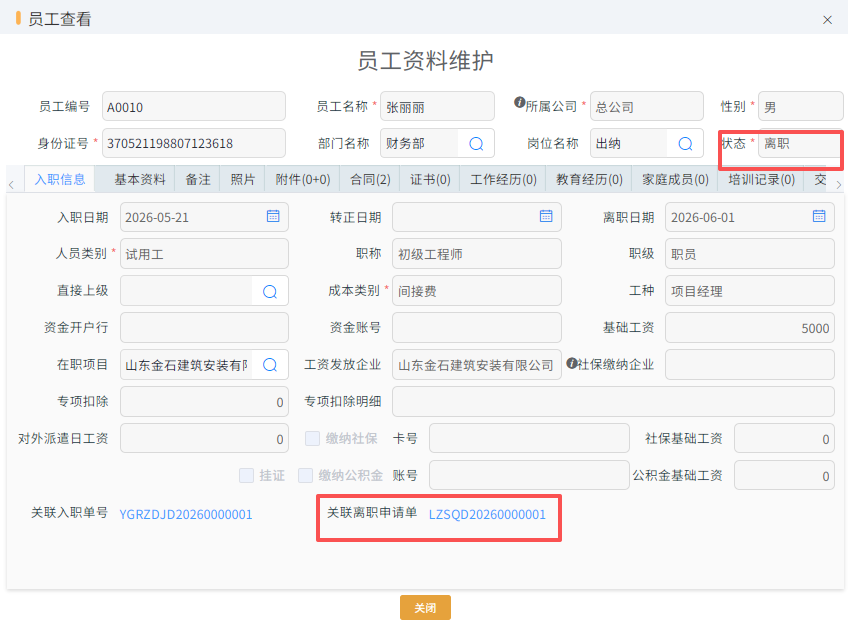This screenshot has height=624, width=848.
Task: Open the 照片 tab
Action: [x=243, y=180]
